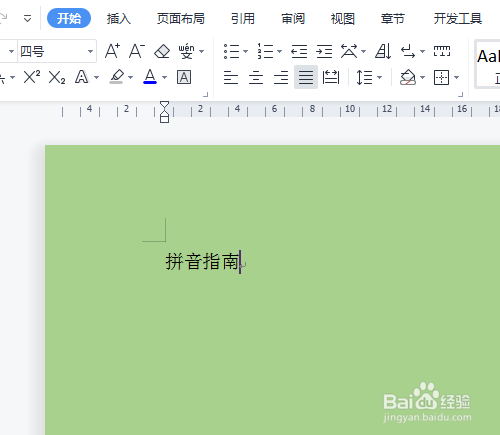Decrease paragraph indent
This screenshot has width=500, height=435.
coord(299,51)
